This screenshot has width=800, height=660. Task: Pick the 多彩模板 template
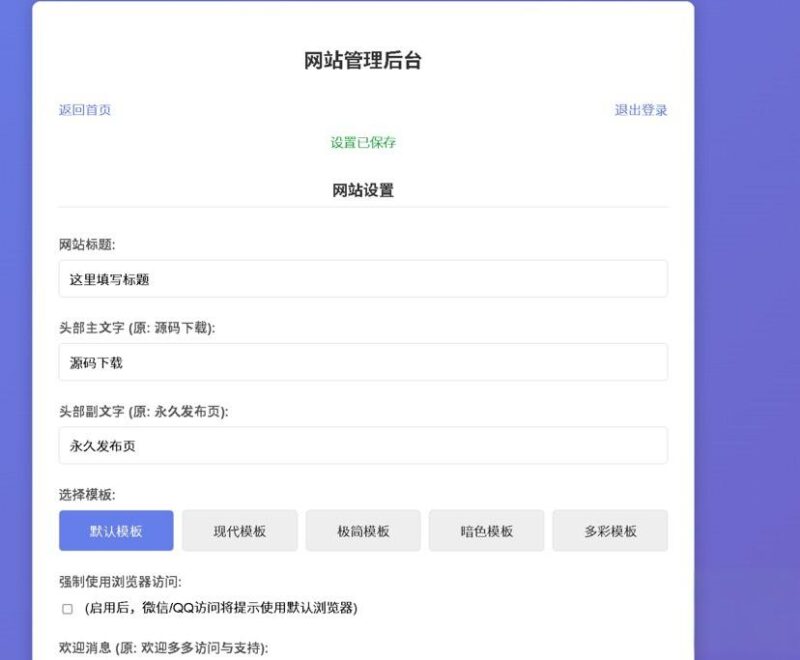(610, 531)
